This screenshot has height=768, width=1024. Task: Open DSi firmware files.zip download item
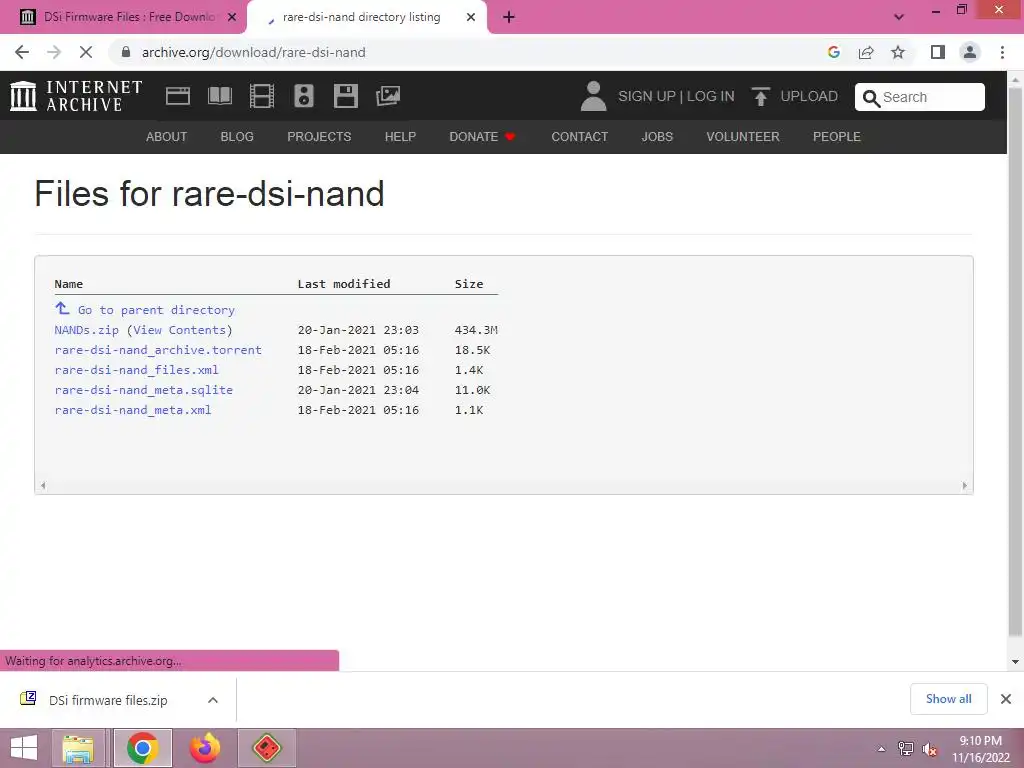(x=108, y=700)
